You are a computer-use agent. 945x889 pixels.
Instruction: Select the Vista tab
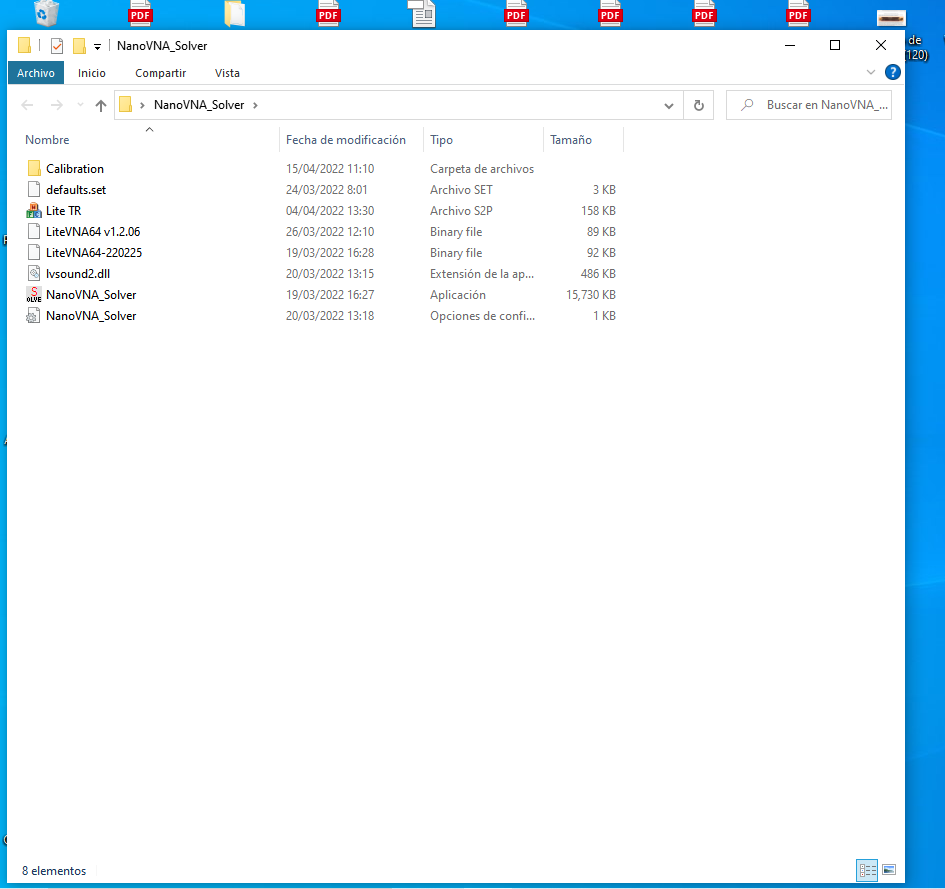click(x=227, y=73)
